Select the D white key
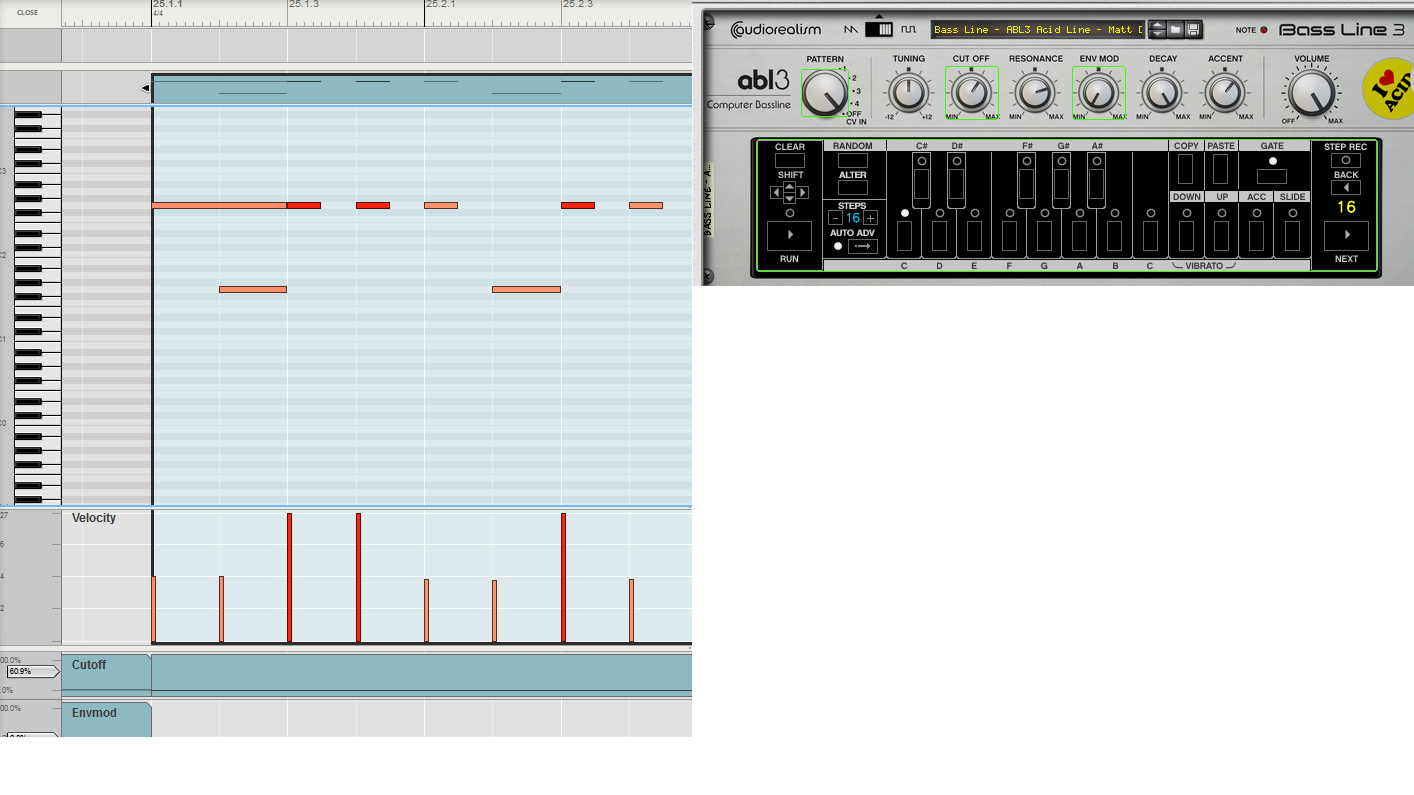The height and width of the screenshot is (795, 1414). point(940,236)
